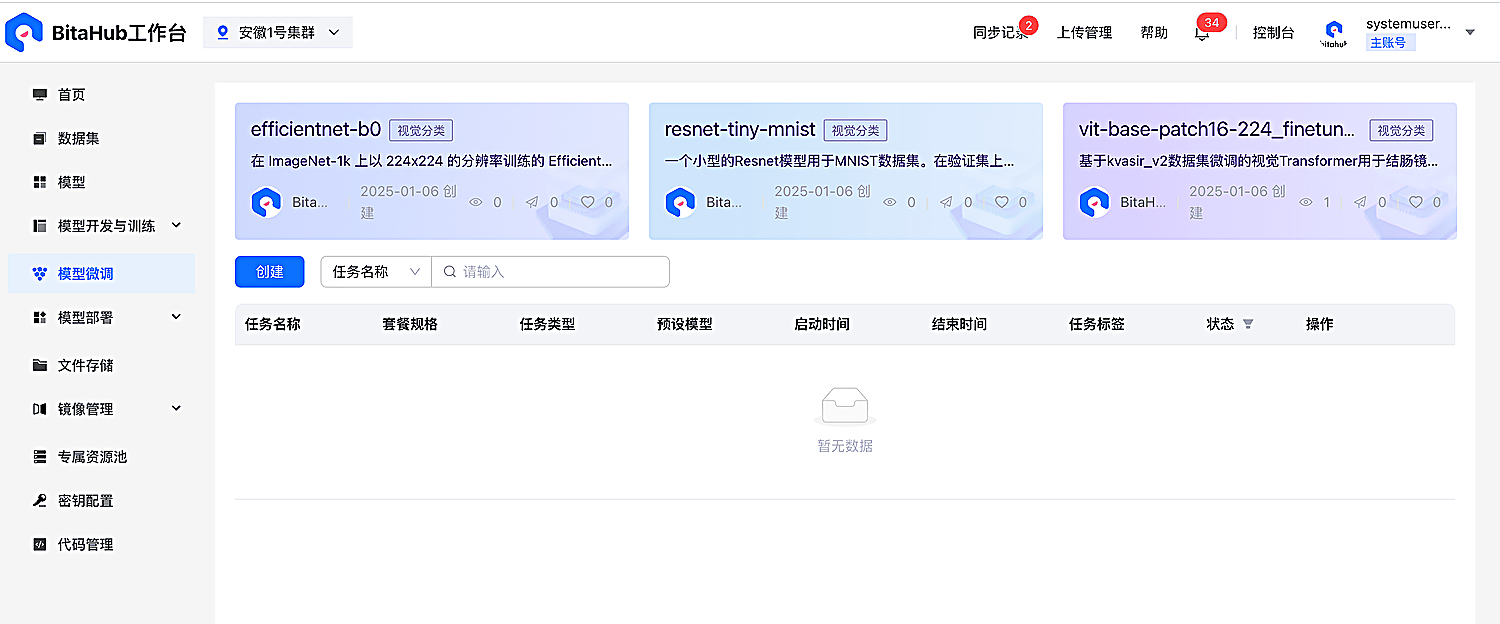Click the BitaHub logo icon
1500x624 pixels.
coord(24,32)
